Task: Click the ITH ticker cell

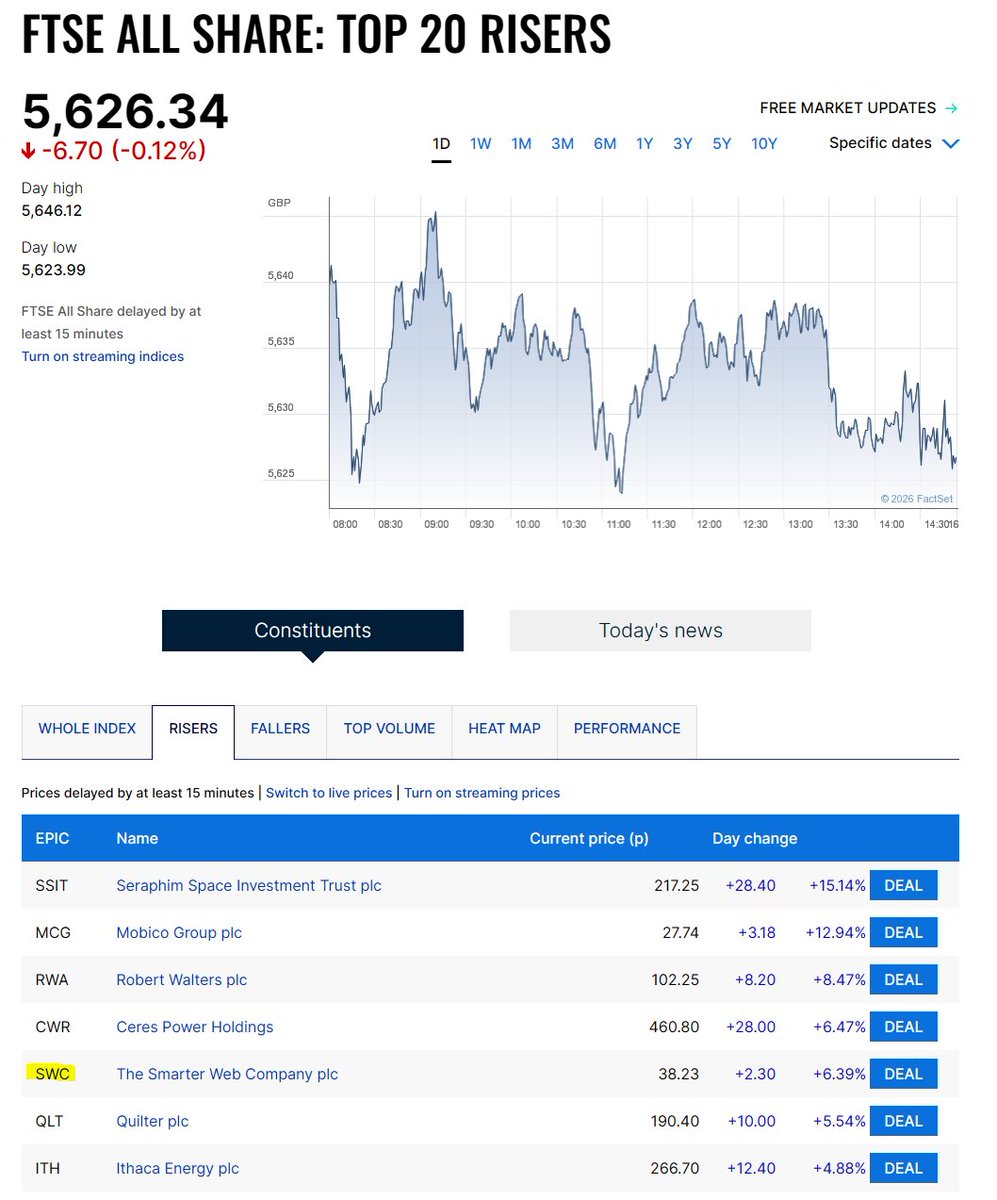Action: (48, 1168)
